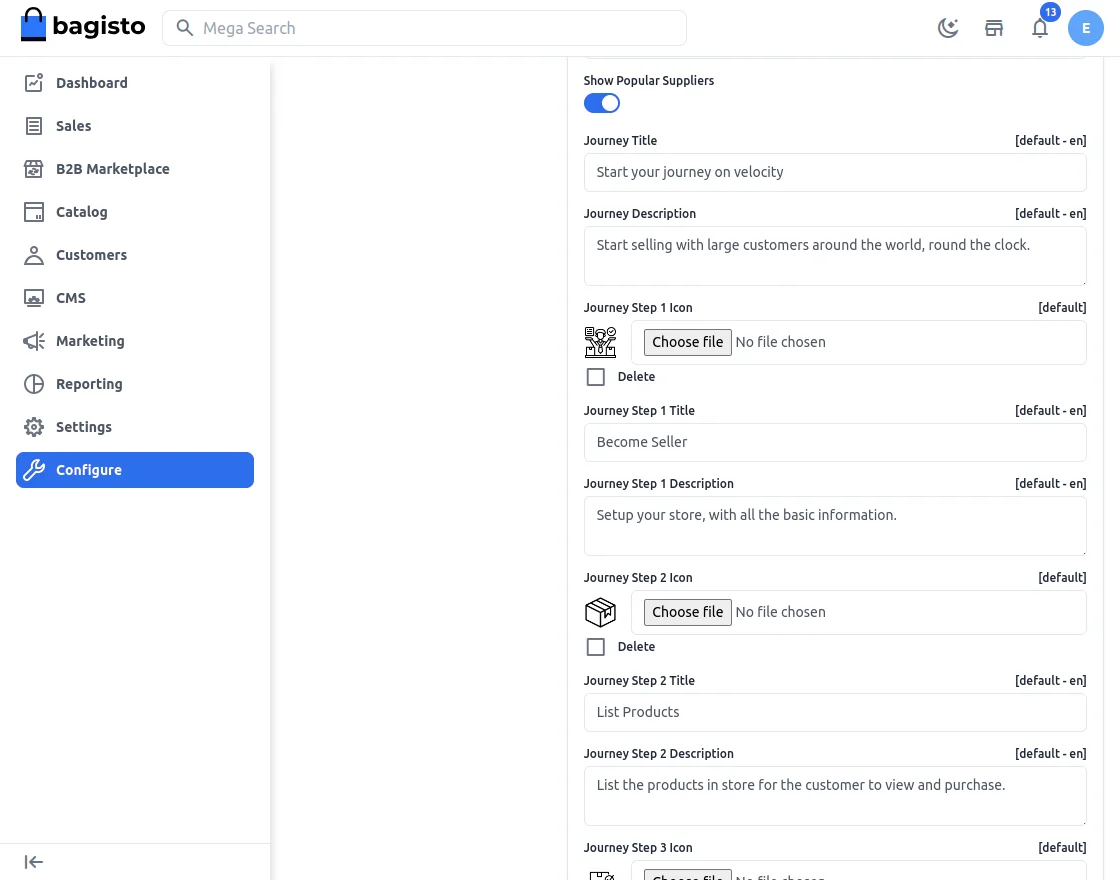Open the notifications bell

click(1040, 28)
